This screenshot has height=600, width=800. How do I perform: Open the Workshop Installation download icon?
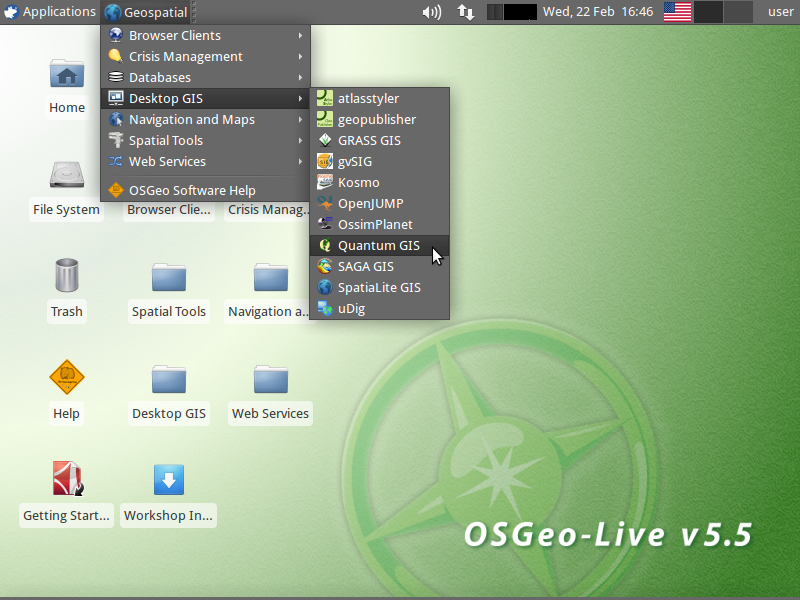click(169, 480)
